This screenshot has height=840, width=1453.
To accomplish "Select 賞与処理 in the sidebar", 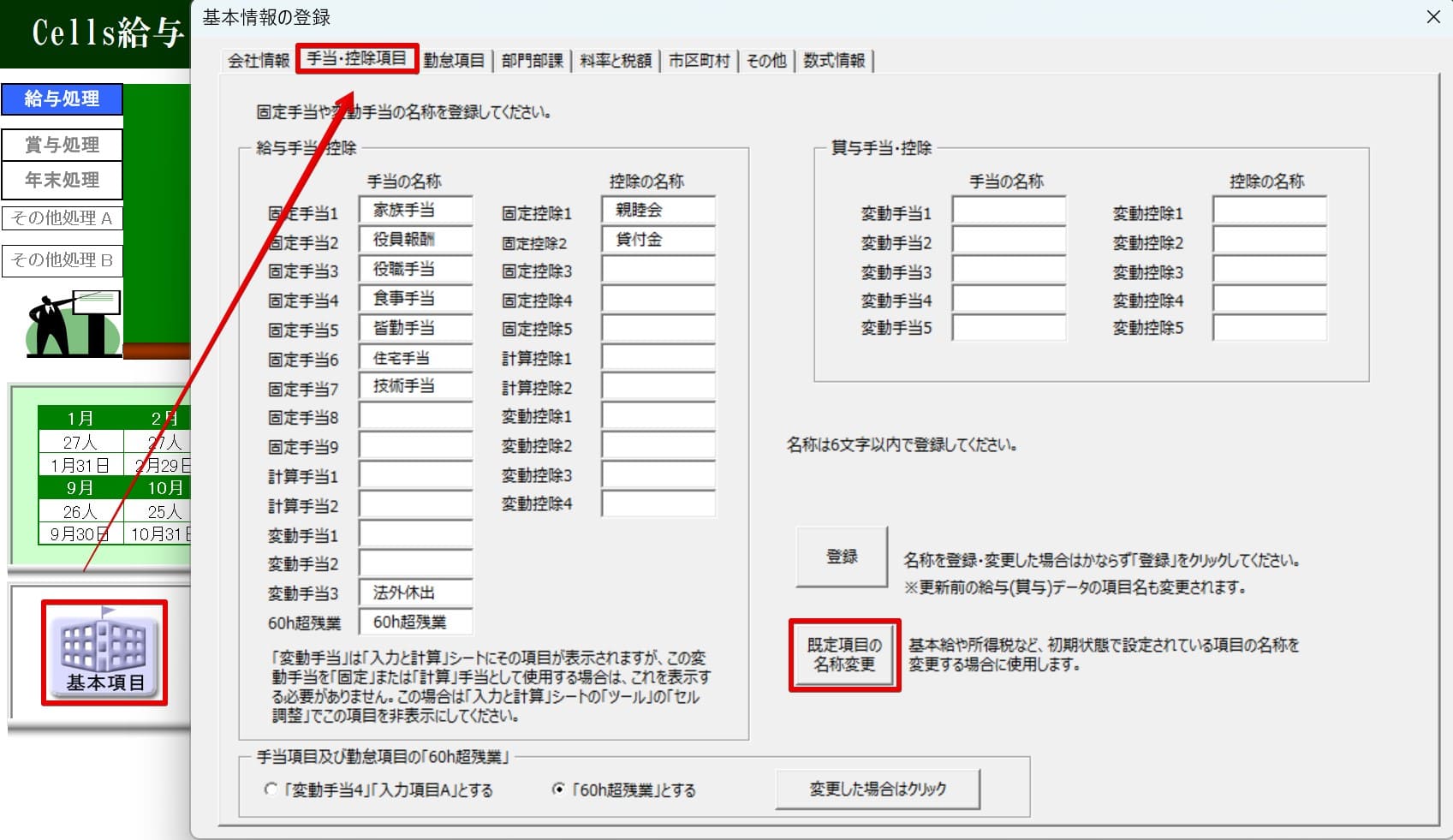I will pos(62,145).
